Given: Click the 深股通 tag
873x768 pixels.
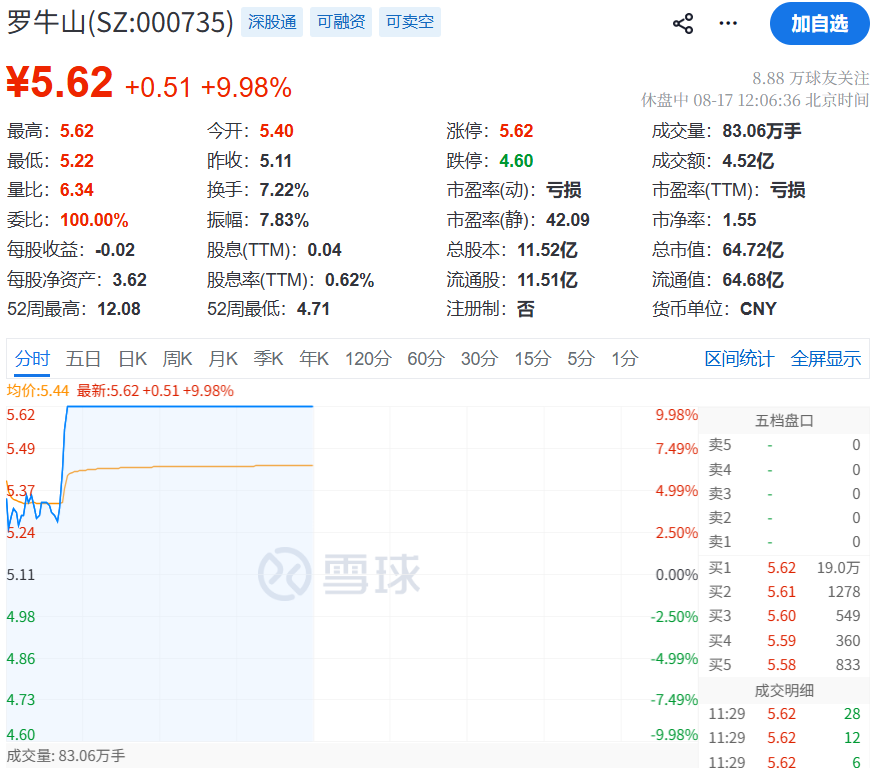Looking at the screenshot, I should [272, 22].
